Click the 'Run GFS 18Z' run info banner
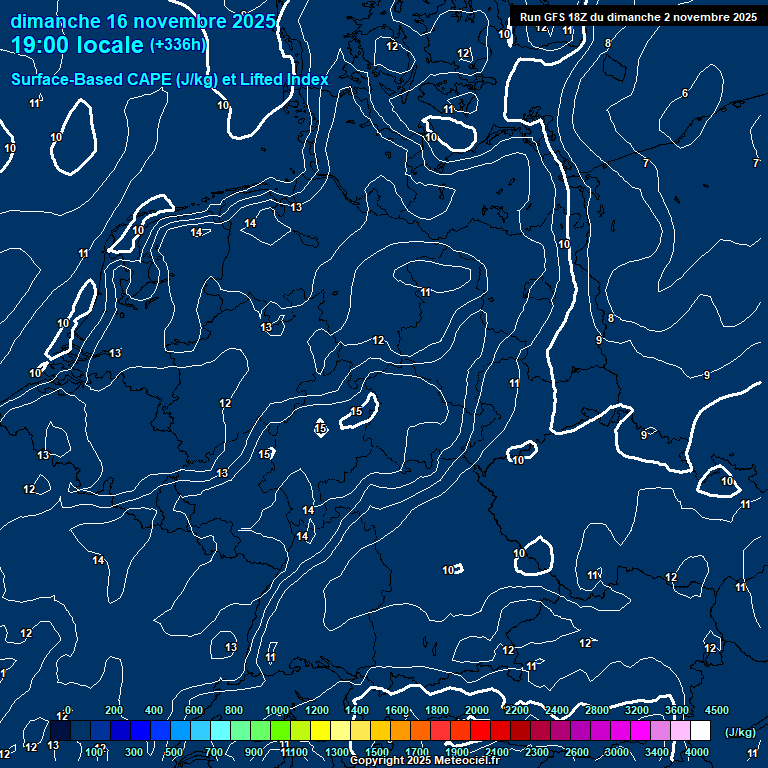Viewport: 768px width, 768px height. pyautogui.click(x=638, y=17)
